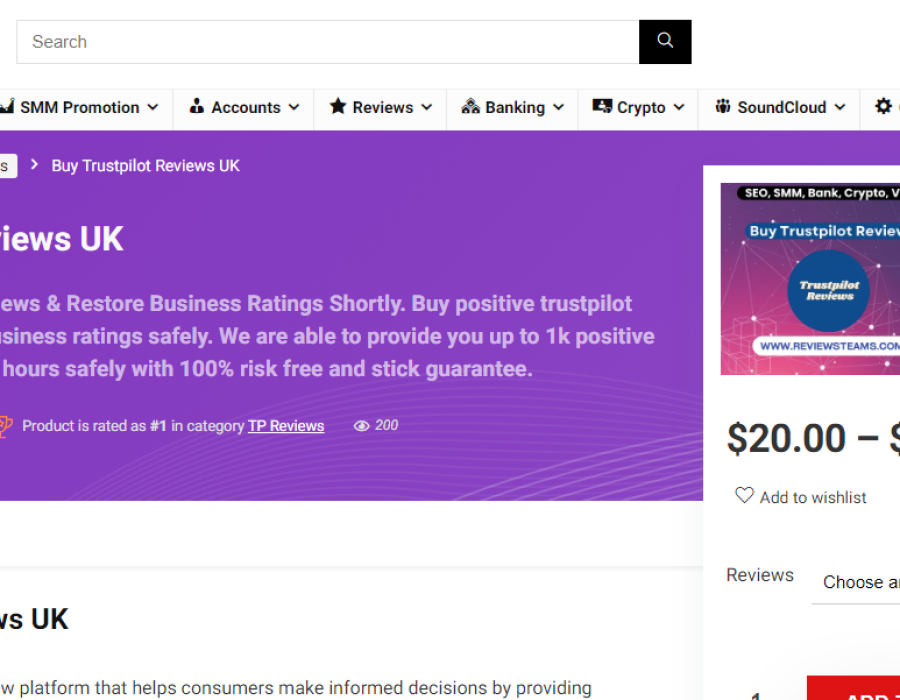Expand the SMM Promotion dropdown arrow
900x700 pixels.
(x=153, y=108)
